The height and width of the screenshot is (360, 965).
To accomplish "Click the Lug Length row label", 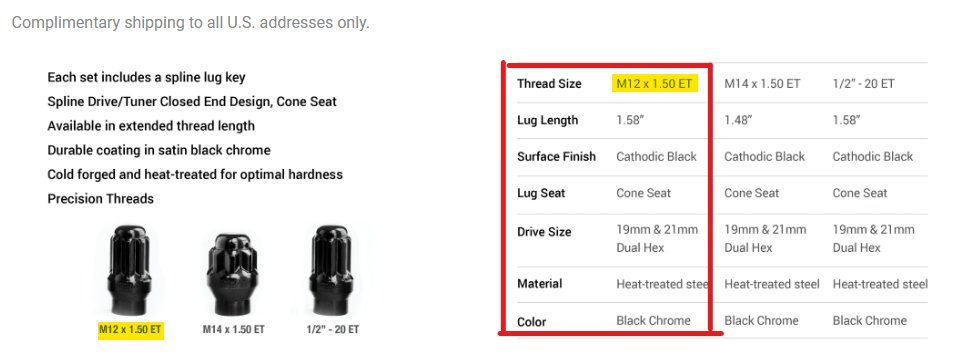I will pyautogui.click(x=548, y=121).
